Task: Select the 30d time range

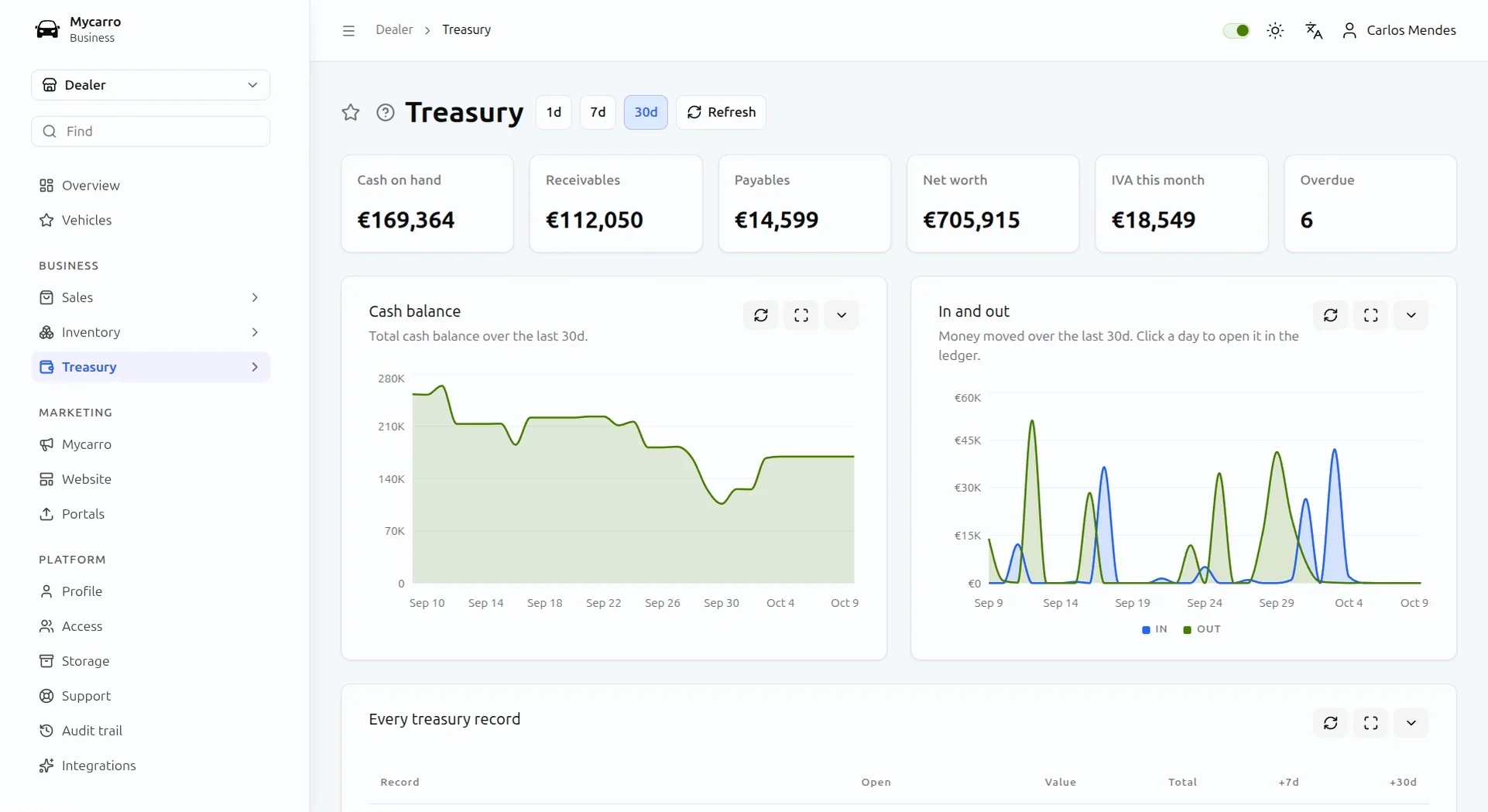Action: pos(646,112)
